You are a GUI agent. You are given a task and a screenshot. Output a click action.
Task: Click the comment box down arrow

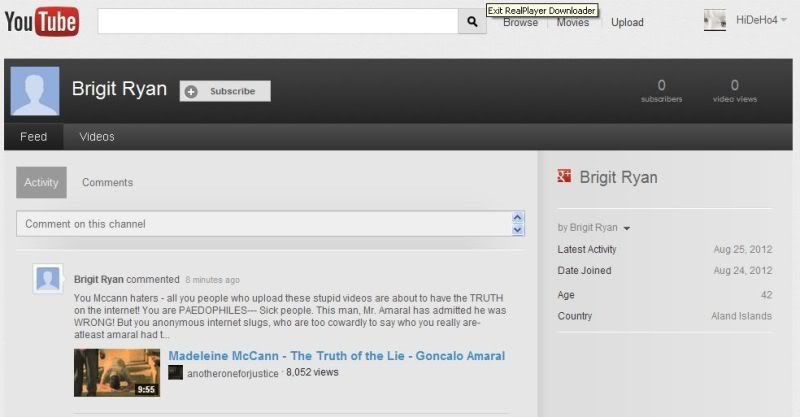click(x=517, y=230)
